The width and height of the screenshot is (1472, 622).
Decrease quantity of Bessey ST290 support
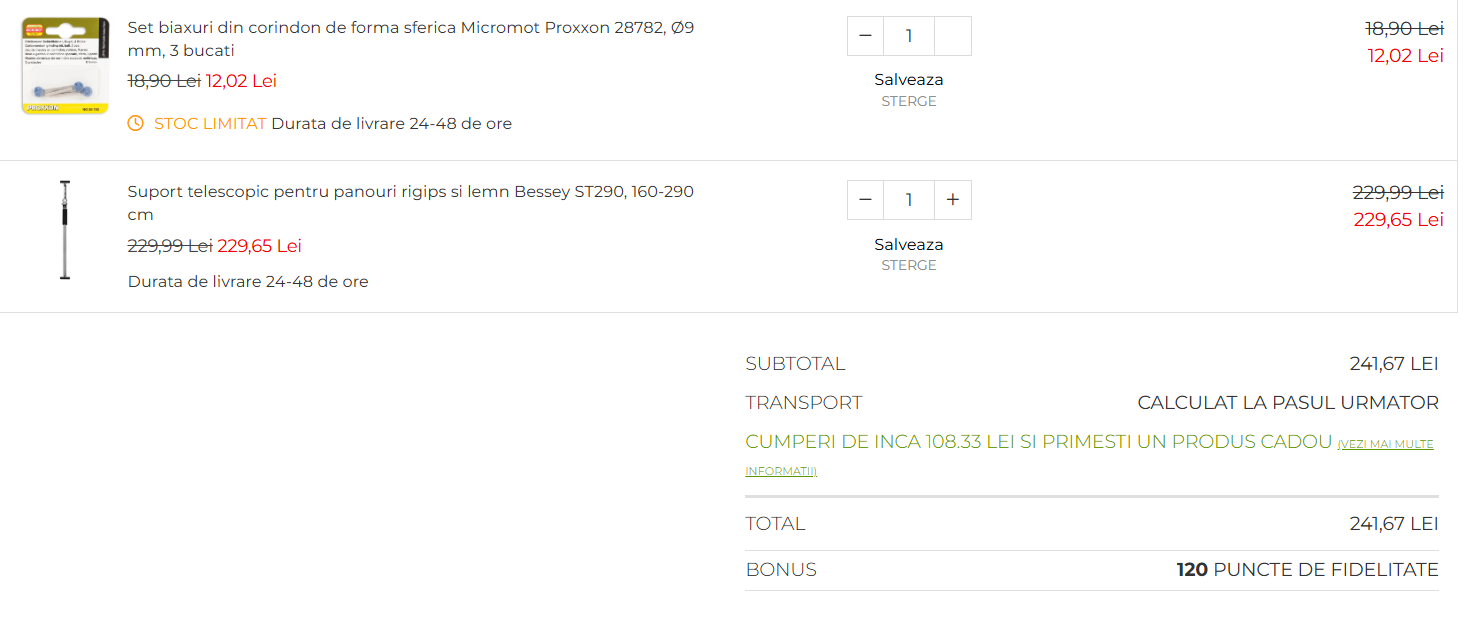pos(865,200)
